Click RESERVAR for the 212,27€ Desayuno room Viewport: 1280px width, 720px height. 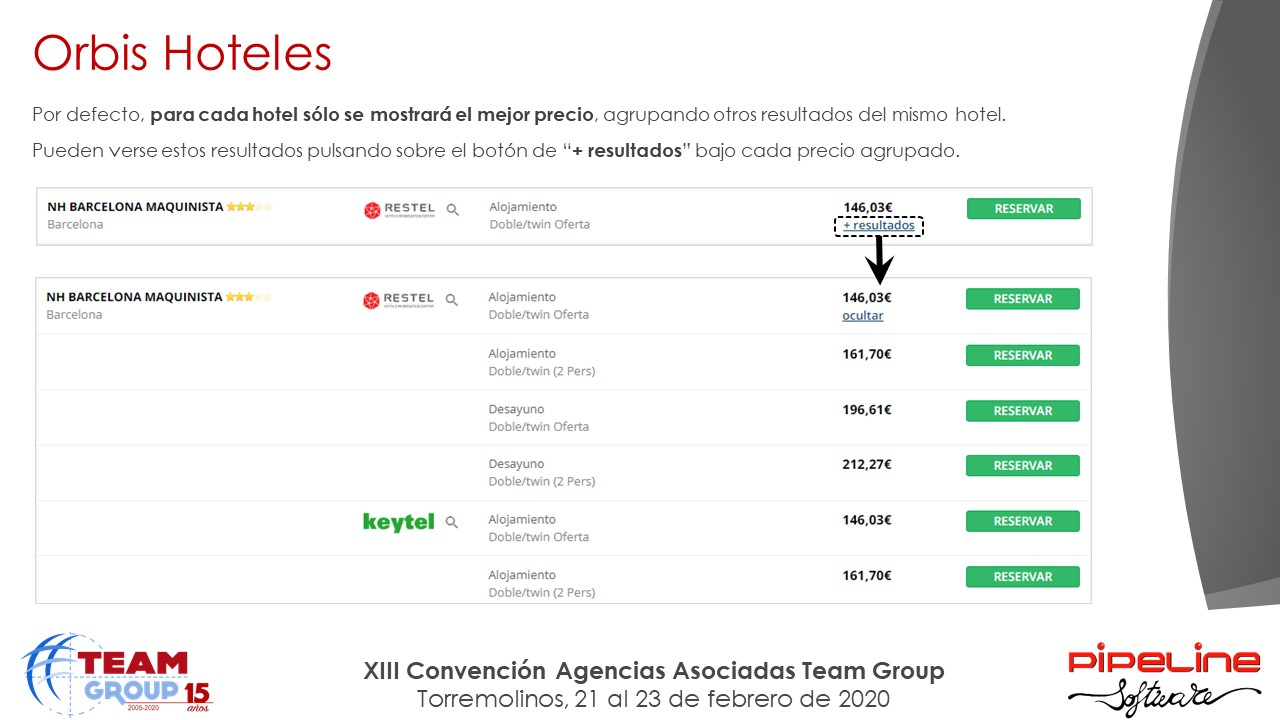(1023, 466)
